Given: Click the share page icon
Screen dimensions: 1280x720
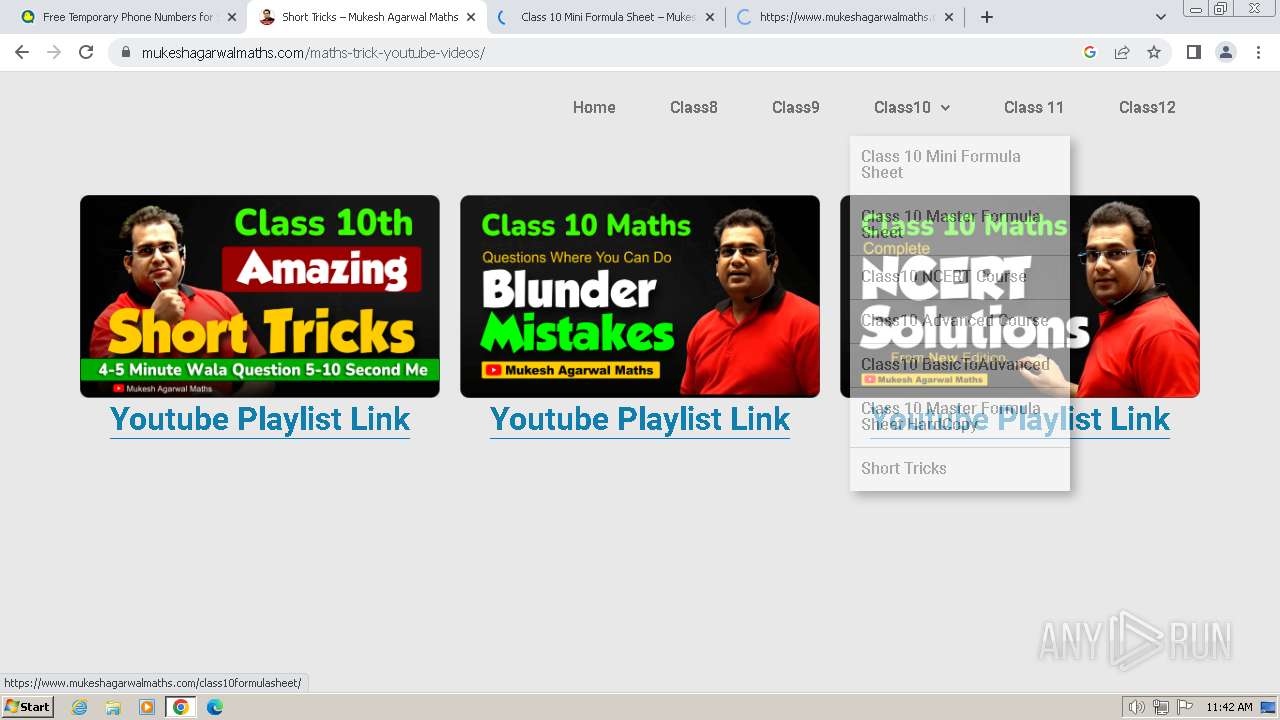Looking at the screenshot, I should tap(1122, 52).
